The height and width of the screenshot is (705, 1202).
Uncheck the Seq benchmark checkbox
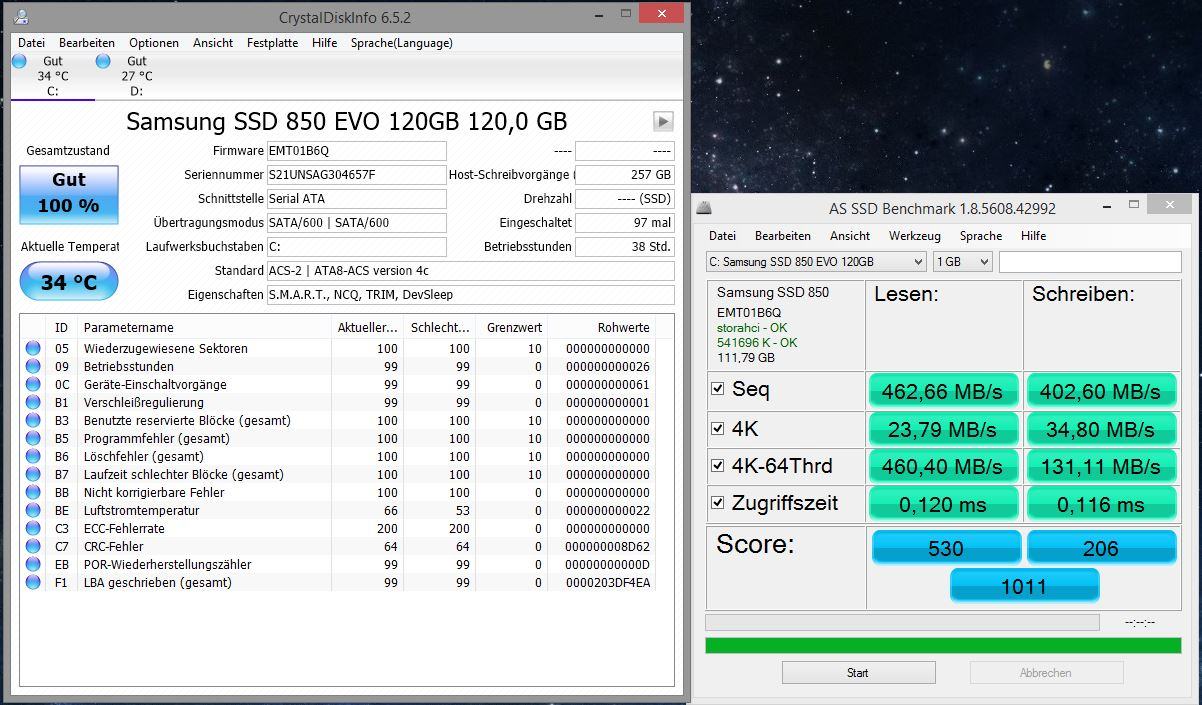pyautogui.click(x=717, y=388)
